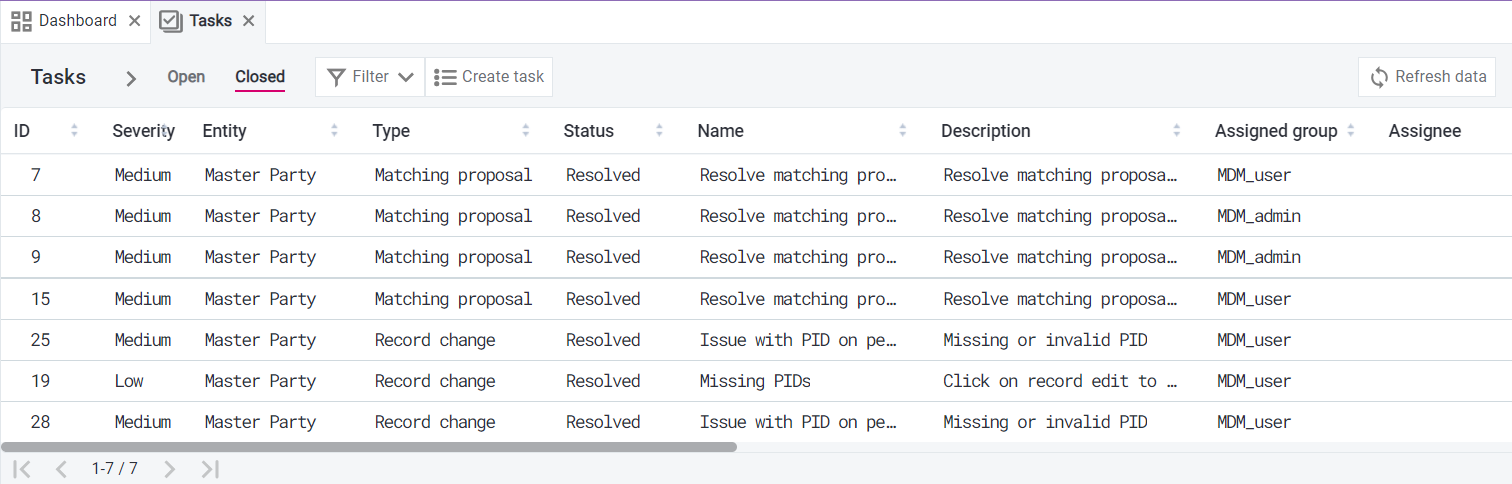This screenshot has width=1512, height=484.
Task: Jump to the last page of results
Action: tap(209, 469)
